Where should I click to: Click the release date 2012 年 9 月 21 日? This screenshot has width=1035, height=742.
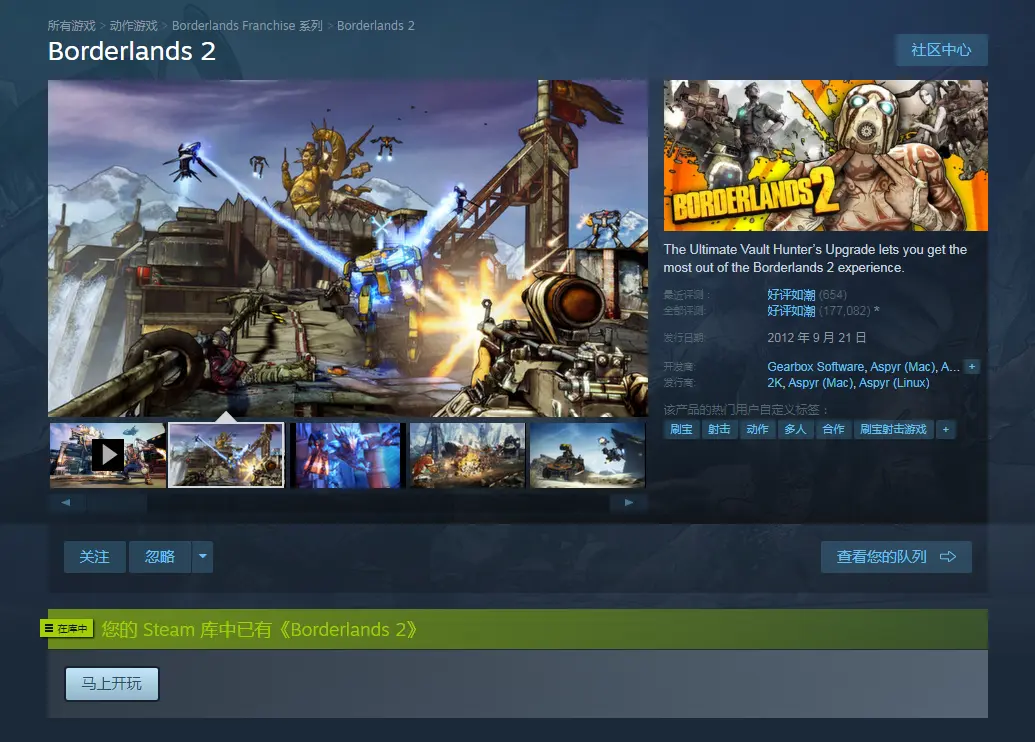click(817, 338)
